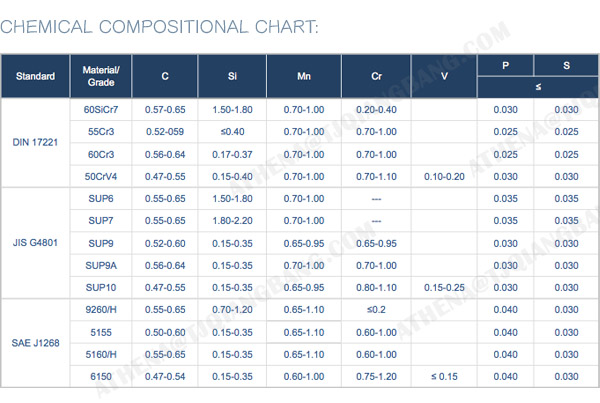Select the V column header

(444, 75)
